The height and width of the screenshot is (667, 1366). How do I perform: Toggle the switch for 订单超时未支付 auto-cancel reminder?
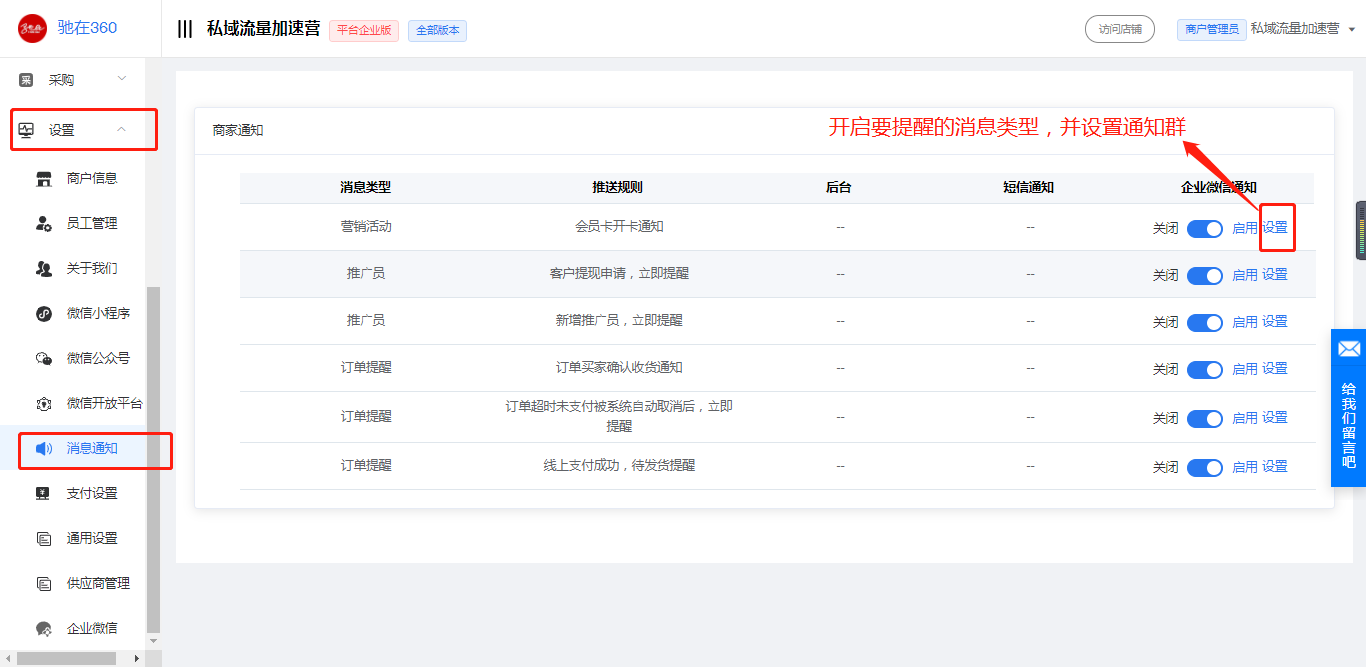tap(1205, 419)
